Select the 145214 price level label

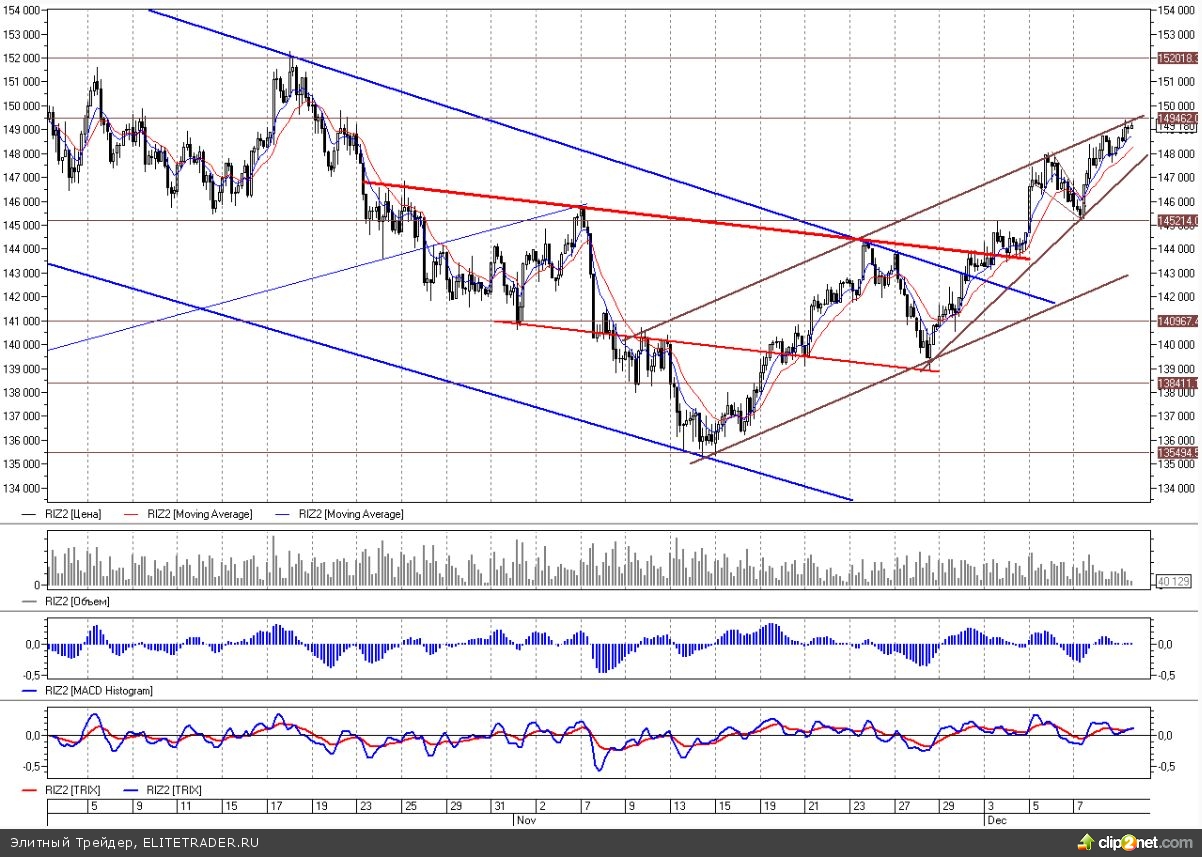(x=1177, y=220)
